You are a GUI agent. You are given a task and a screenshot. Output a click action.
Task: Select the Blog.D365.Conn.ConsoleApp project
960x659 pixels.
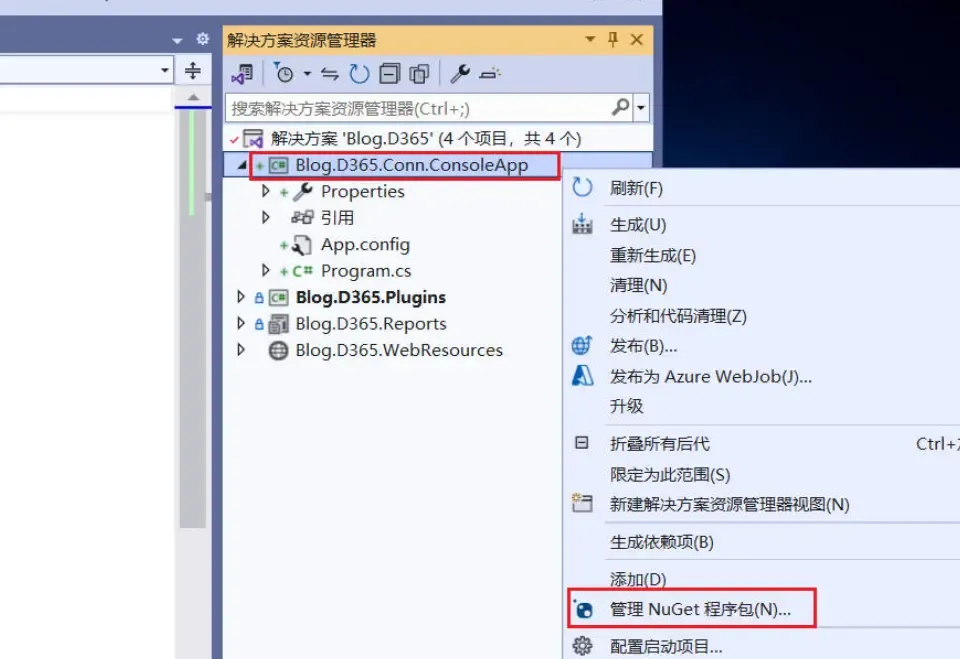click(x=411, y=165)
